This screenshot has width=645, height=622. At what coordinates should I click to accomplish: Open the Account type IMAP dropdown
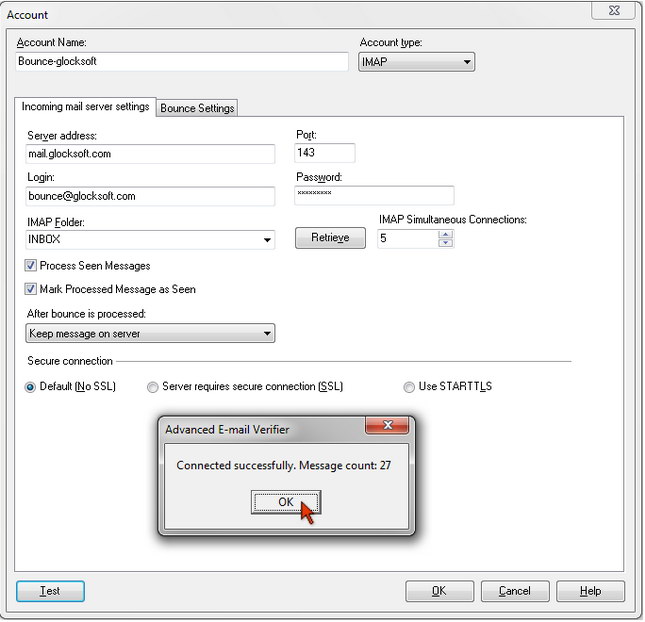click(416, 62)
